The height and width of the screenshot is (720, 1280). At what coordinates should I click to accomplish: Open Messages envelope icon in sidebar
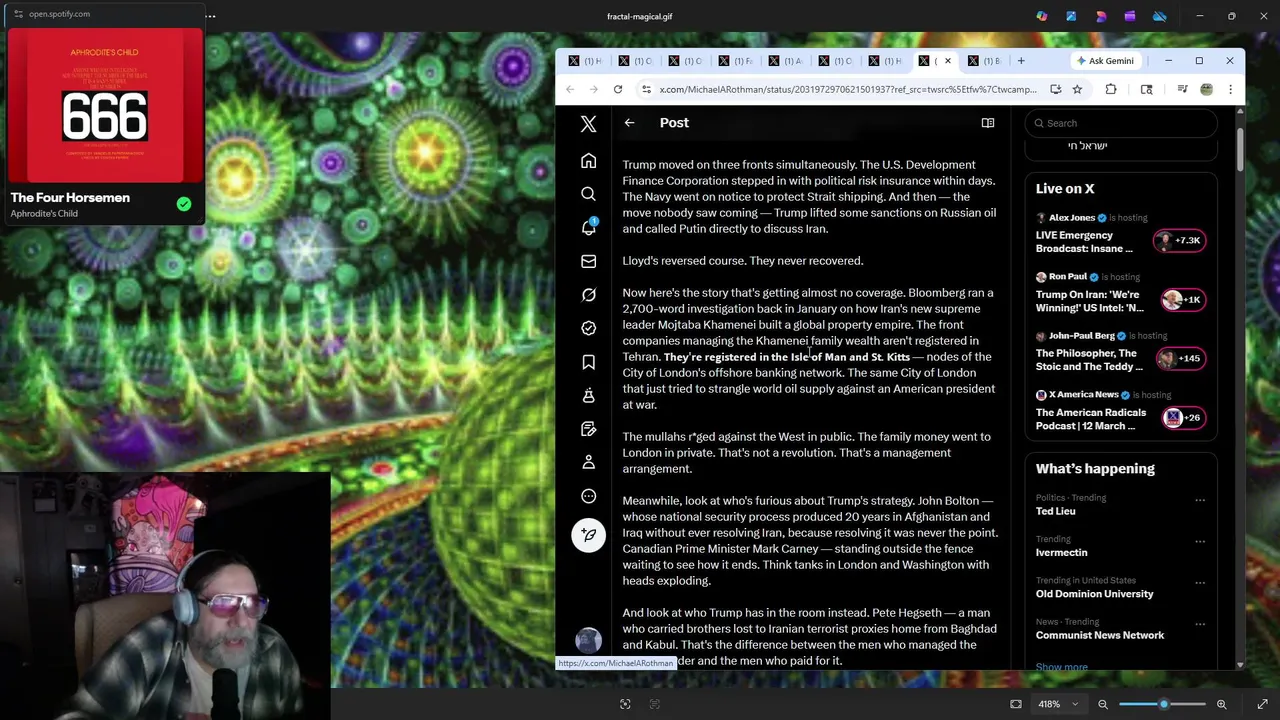click(x=588, y=261)
